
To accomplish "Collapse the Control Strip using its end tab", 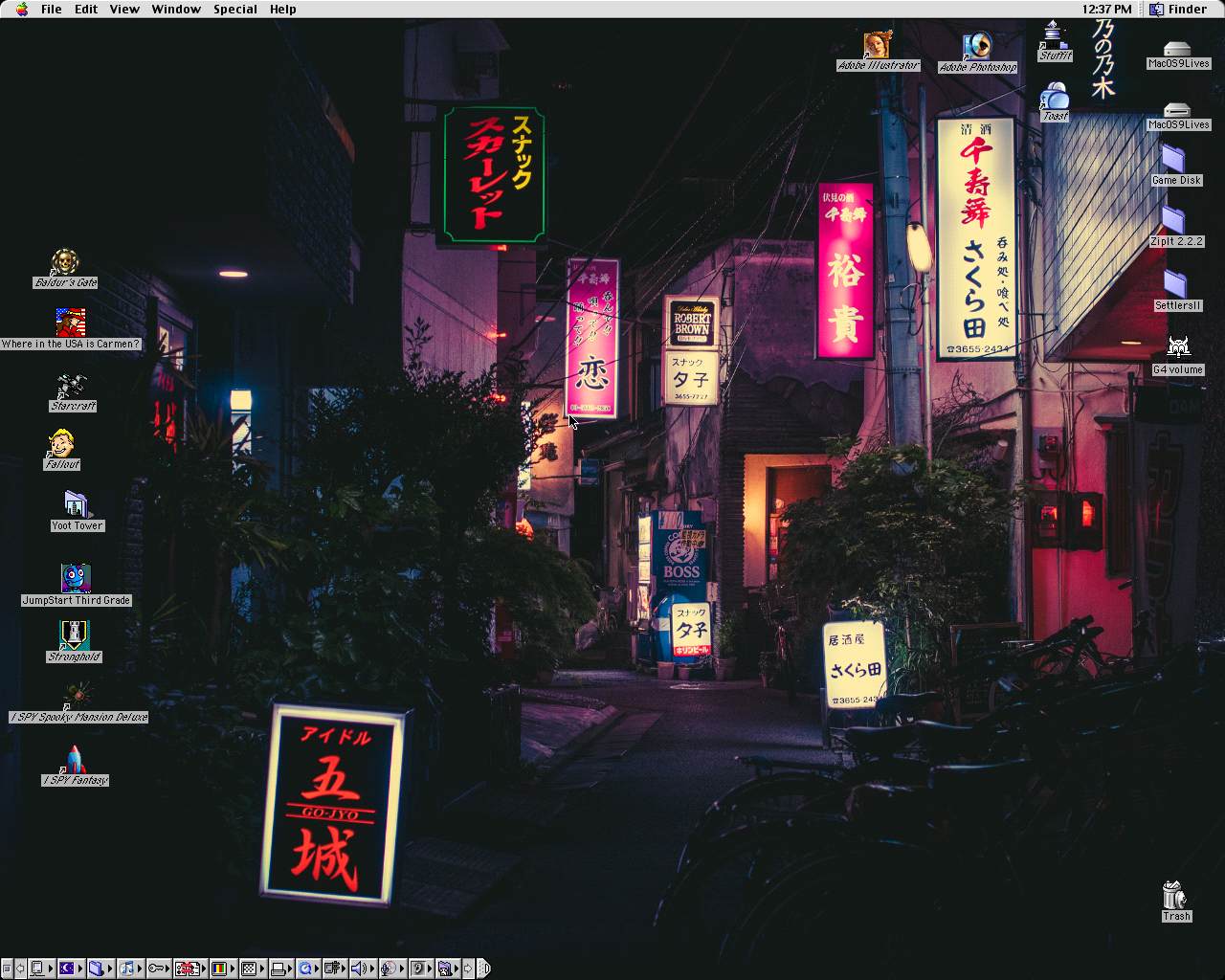I will pos(483,969).
